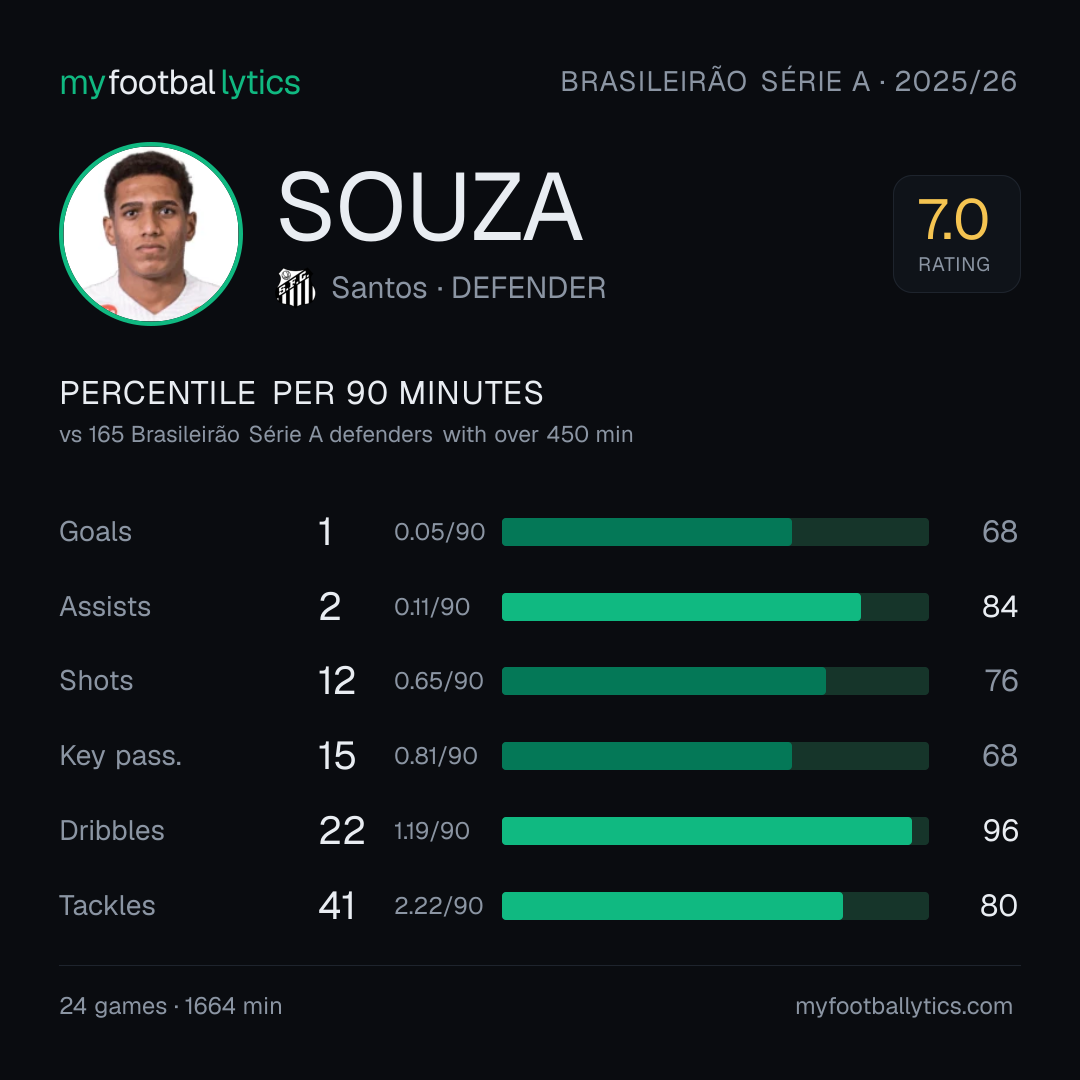This screenshot has height=1080, width=1080.
Task: Select the Assists percentile bar
Action: point(715,607)
